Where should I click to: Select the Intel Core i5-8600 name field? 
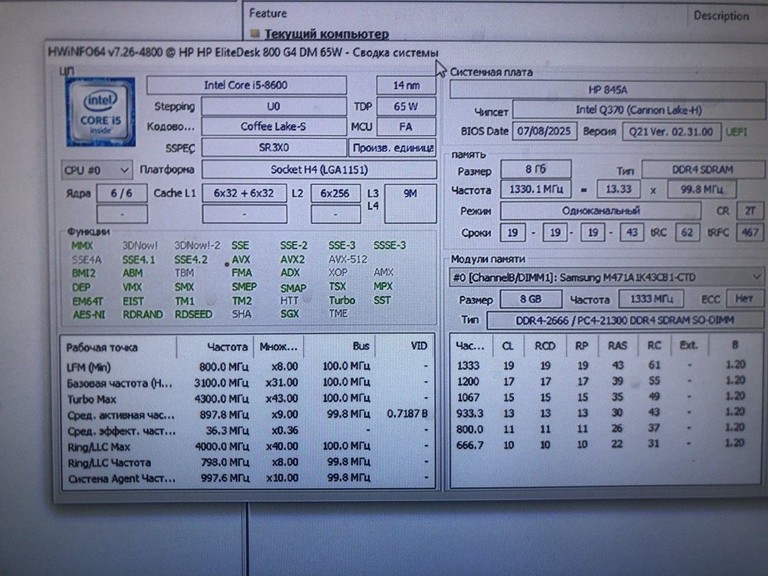246,85
